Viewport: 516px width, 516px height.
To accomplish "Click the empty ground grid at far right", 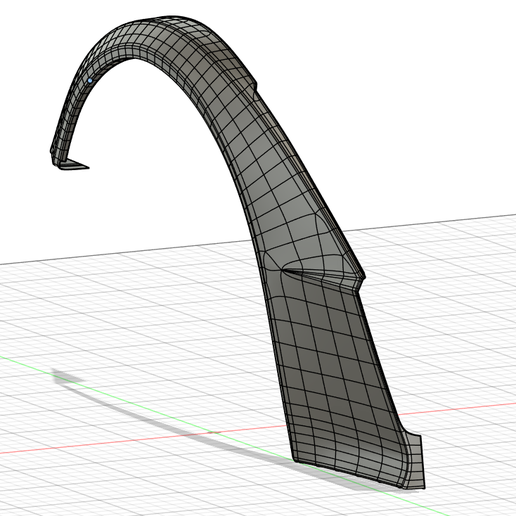I will coord(473,300).
